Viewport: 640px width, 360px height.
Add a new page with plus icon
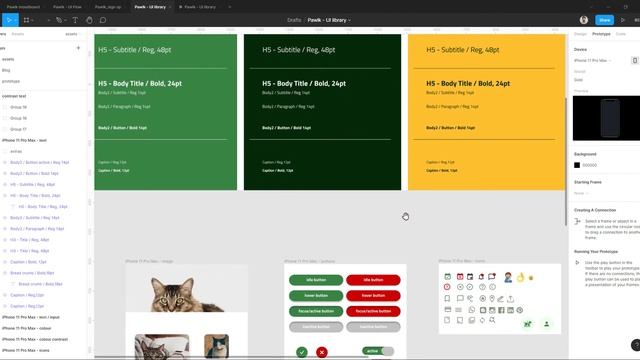tap(78, 48)
